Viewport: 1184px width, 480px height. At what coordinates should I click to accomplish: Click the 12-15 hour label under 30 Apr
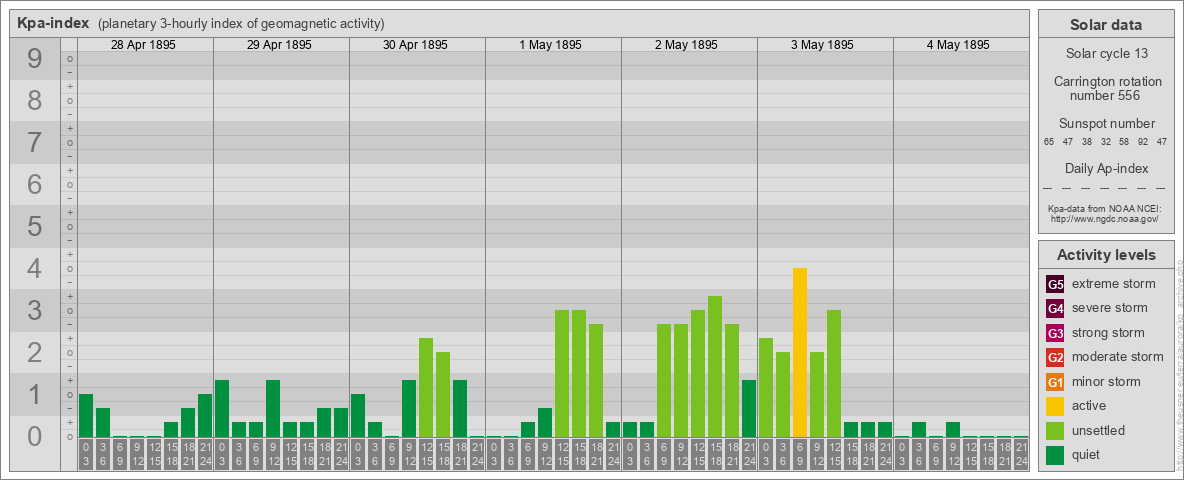coord(426,455)
